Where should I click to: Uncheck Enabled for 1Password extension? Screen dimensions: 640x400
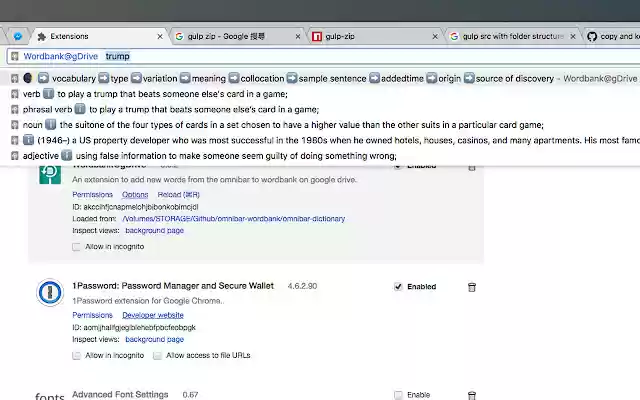tap(398, 287)
